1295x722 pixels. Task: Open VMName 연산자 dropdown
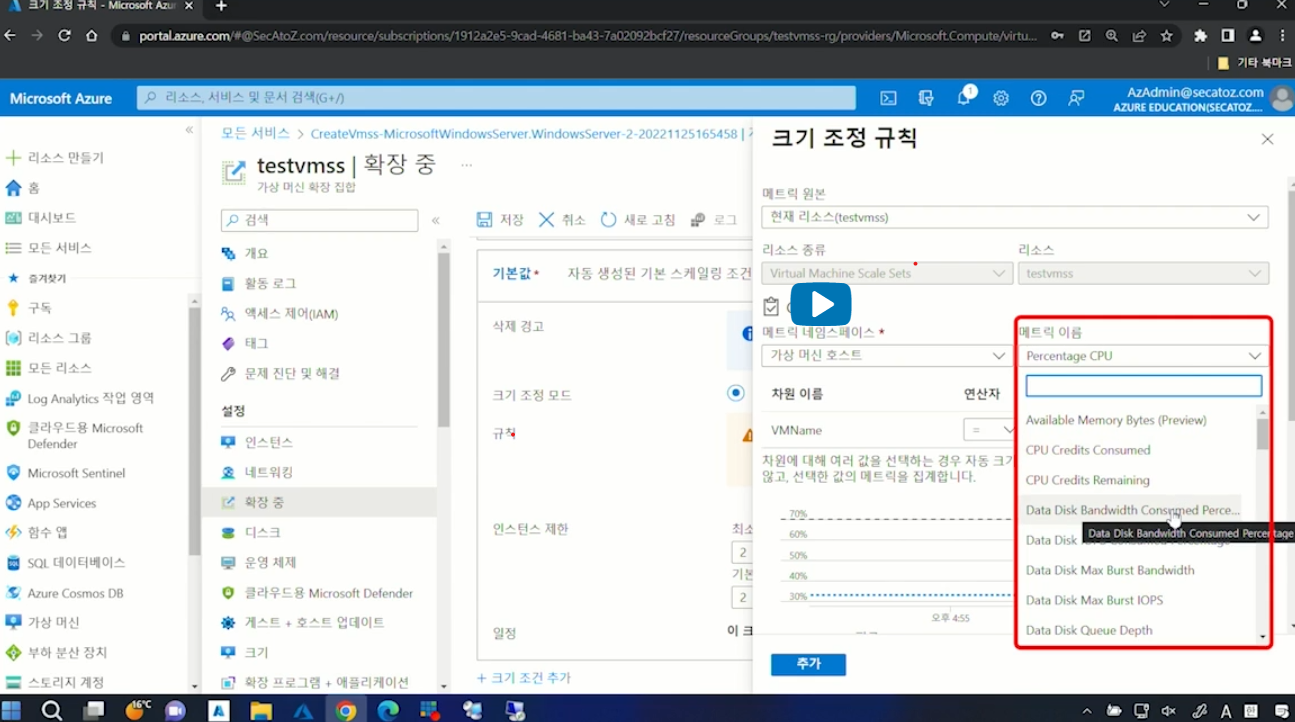(x=988, y=430)
